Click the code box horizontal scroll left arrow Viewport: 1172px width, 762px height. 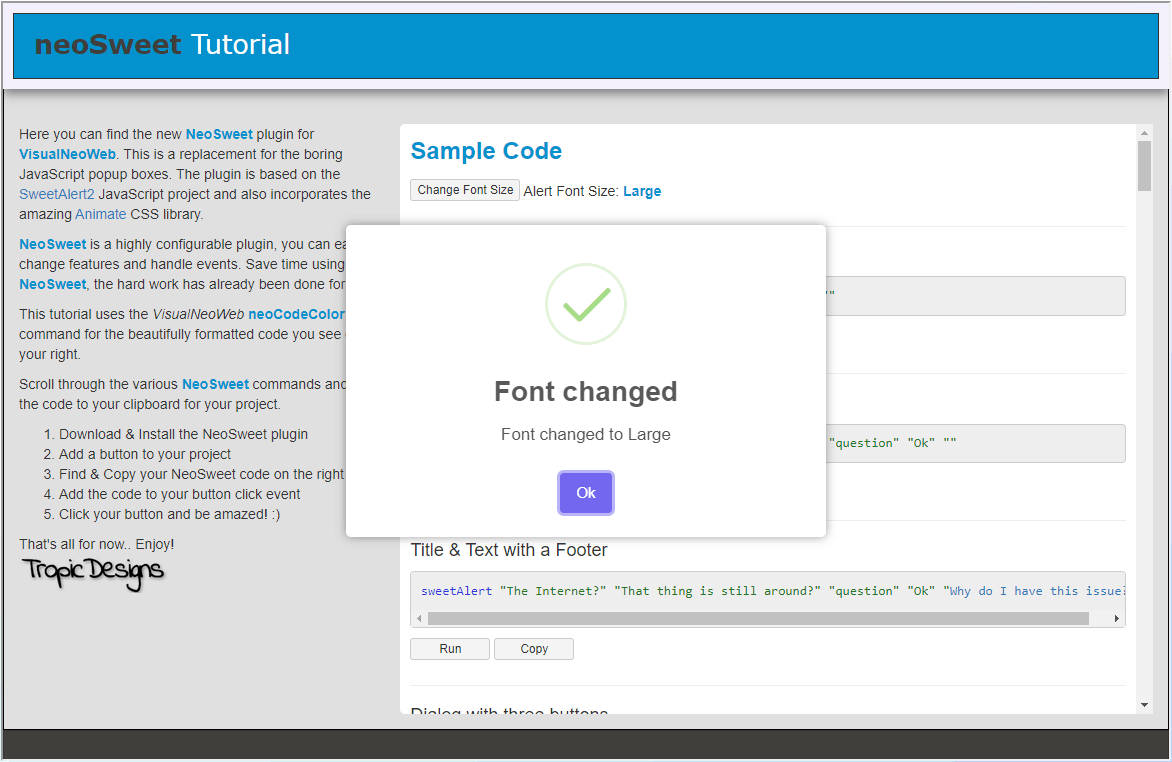(x=419, y=618)
